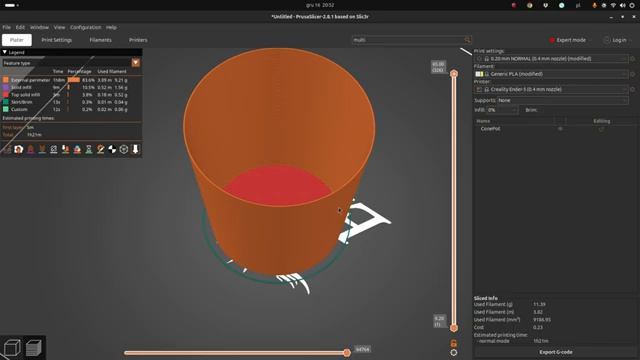640x360 pixels.
Task: Switch to the Printers tab
Action: point(138,40)
